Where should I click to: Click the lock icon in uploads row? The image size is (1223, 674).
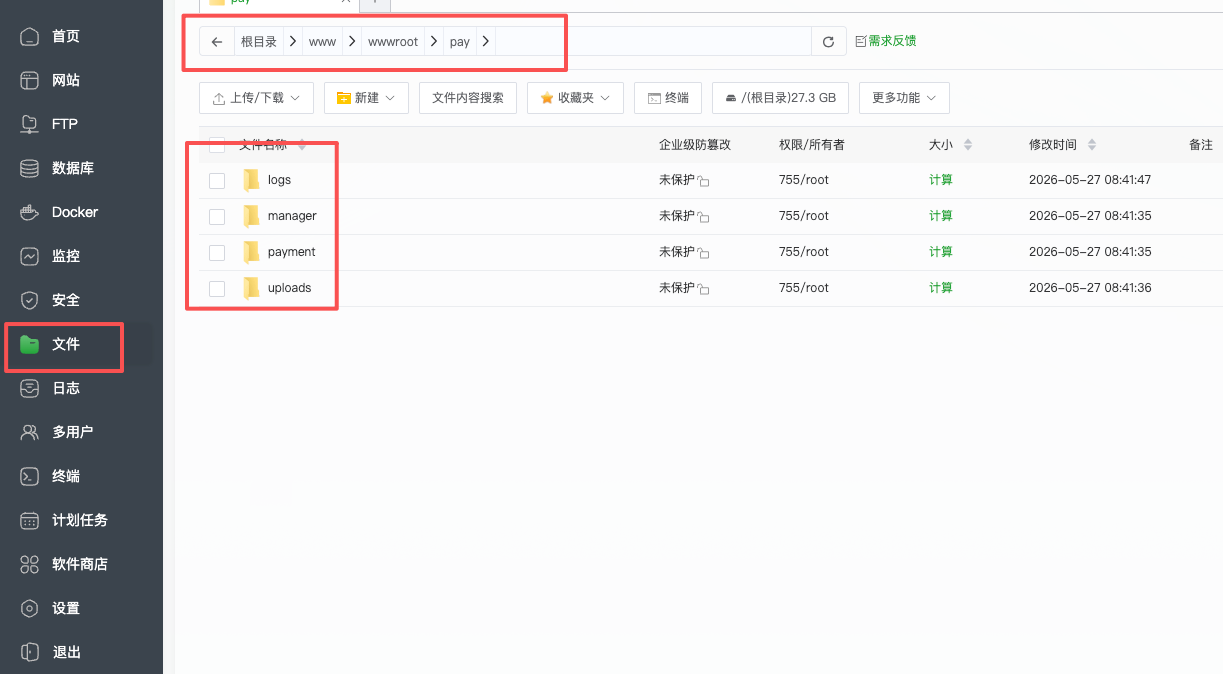point(703,290)
